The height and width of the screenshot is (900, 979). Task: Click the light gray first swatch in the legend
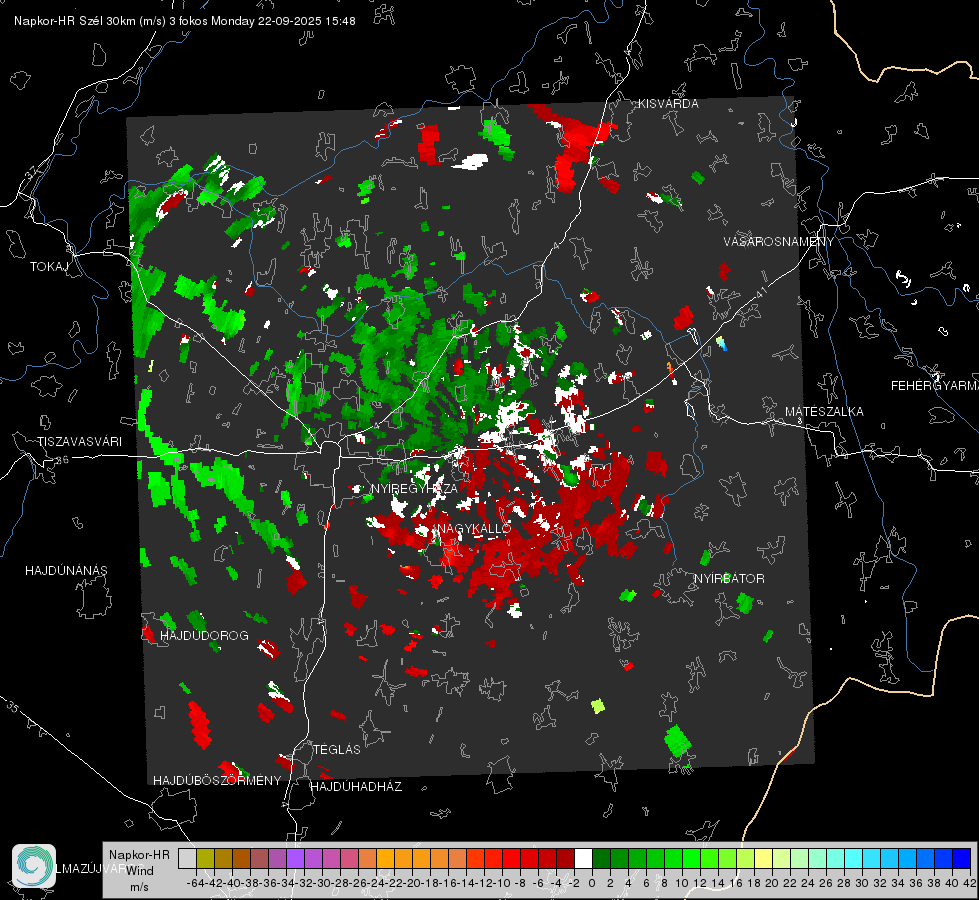click(x=187, y=859)
